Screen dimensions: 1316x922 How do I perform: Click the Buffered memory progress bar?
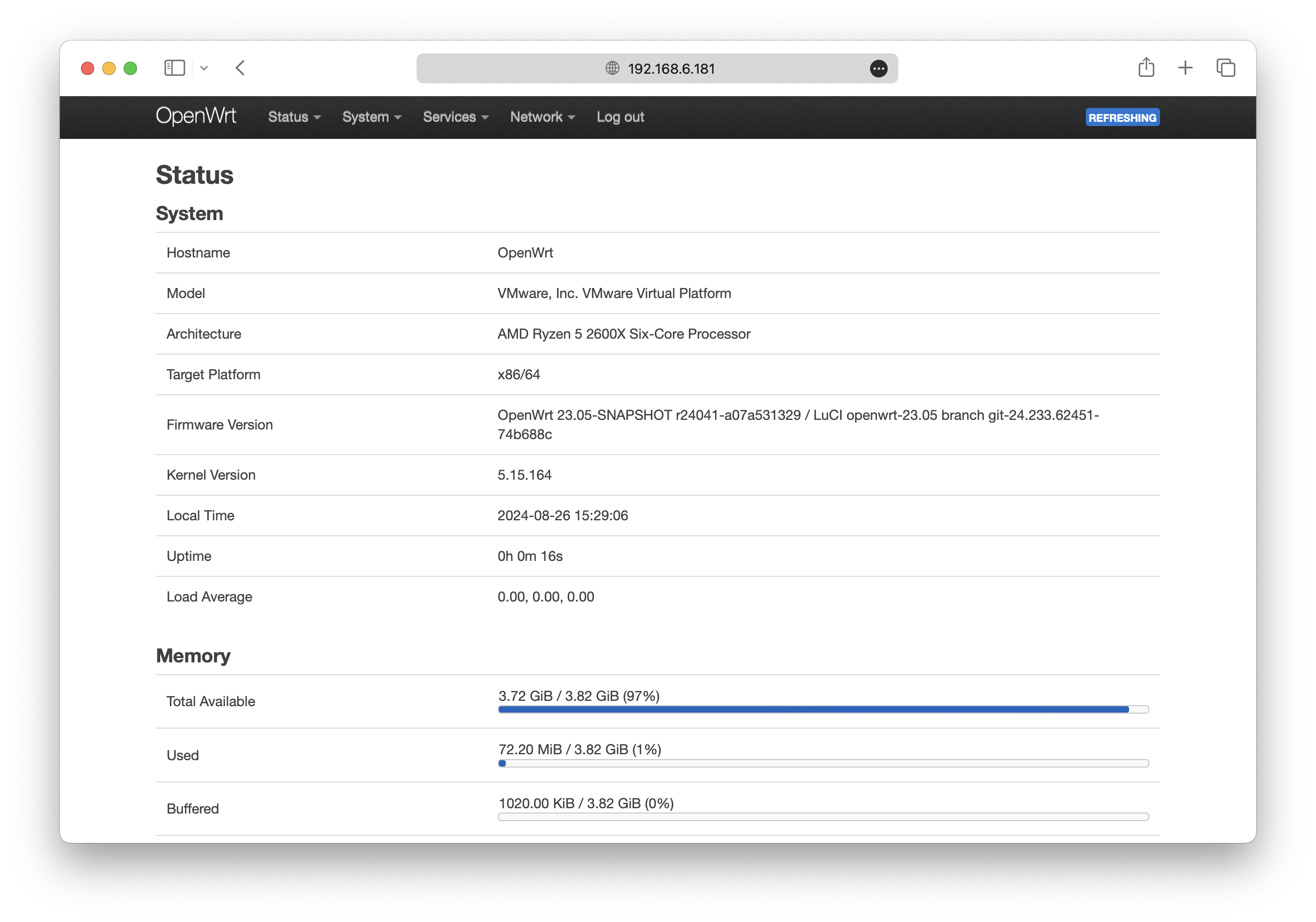coord(823,816)
